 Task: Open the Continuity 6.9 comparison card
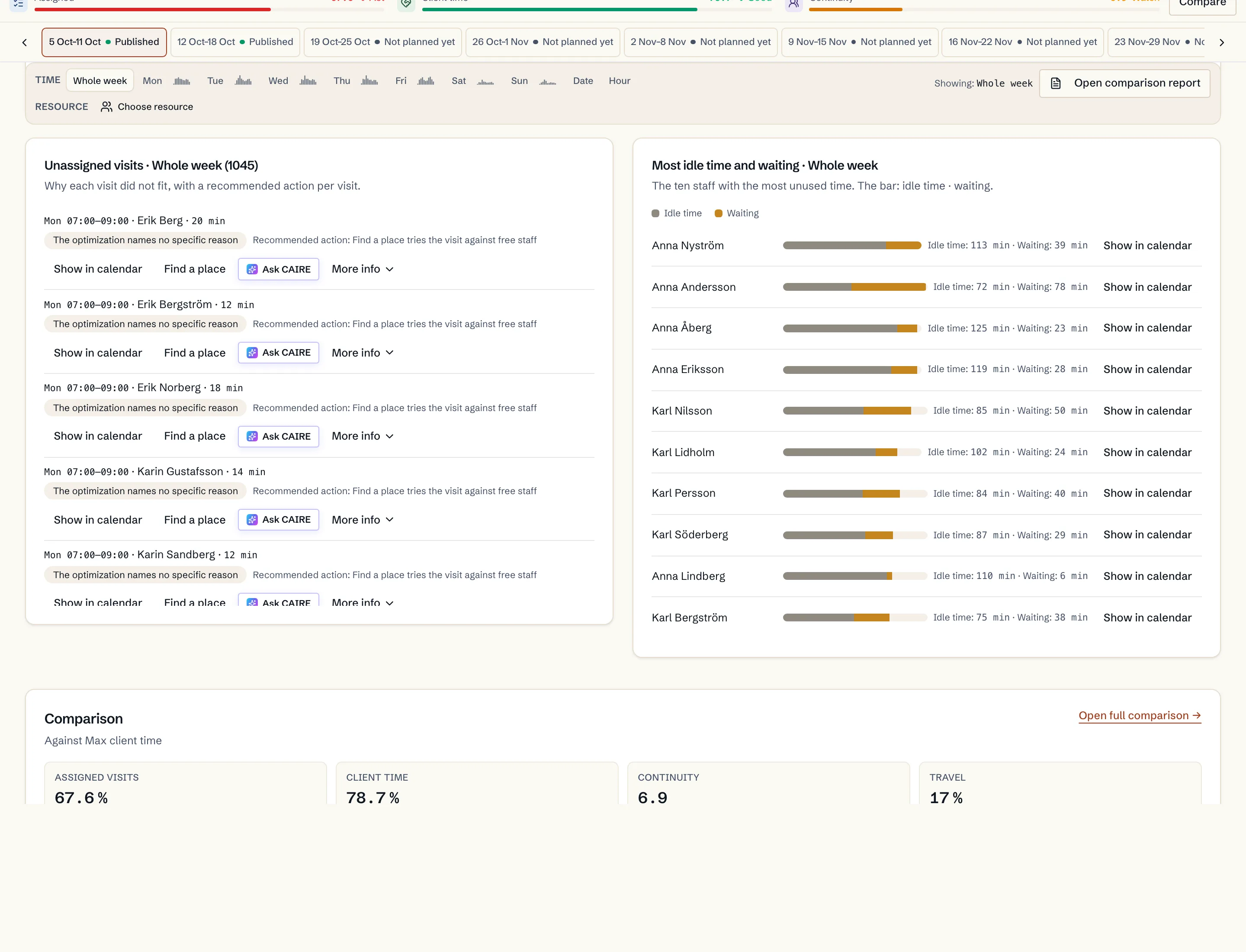coord(768,783)
